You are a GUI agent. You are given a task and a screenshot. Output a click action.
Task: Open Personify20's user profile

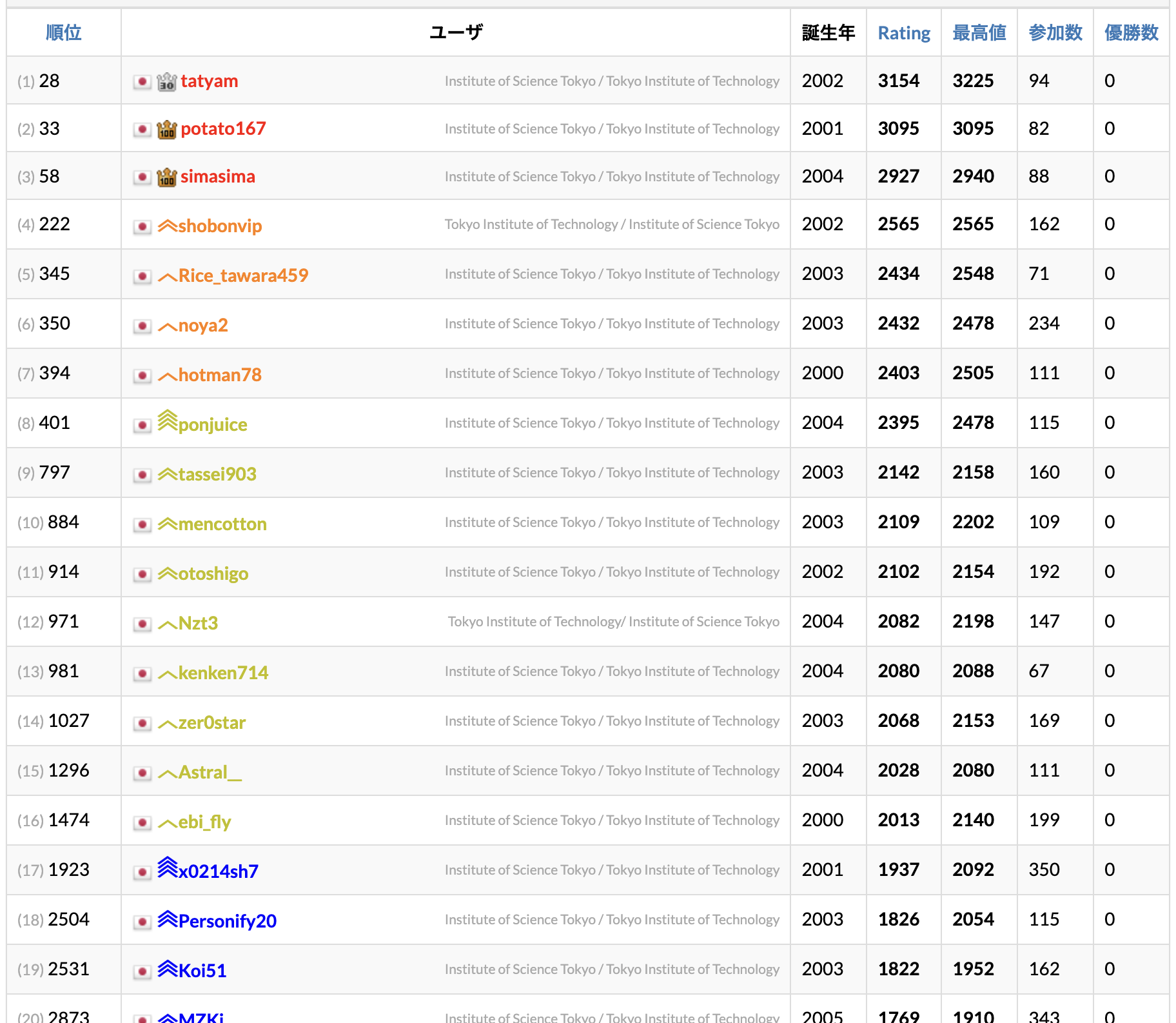pos(227,921)
